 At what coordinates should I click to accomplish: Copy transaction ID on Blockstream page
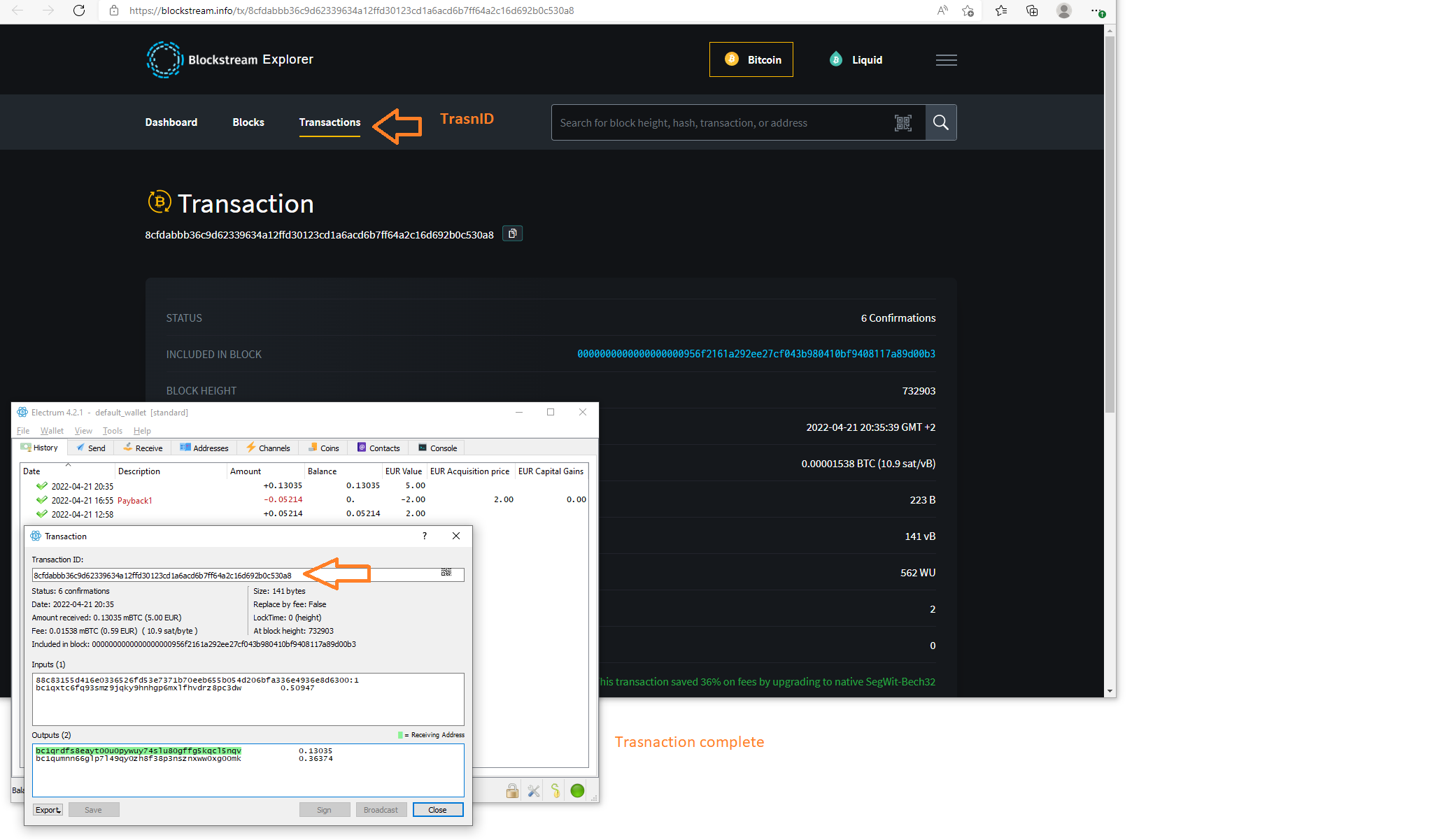point(512,234)
